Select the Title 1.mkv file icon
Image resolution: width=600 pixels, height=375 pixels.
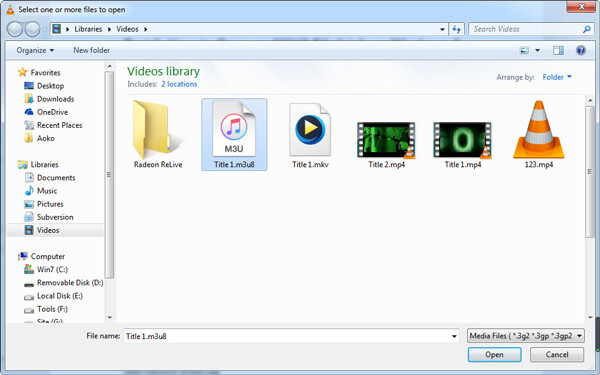click(310, 129)
